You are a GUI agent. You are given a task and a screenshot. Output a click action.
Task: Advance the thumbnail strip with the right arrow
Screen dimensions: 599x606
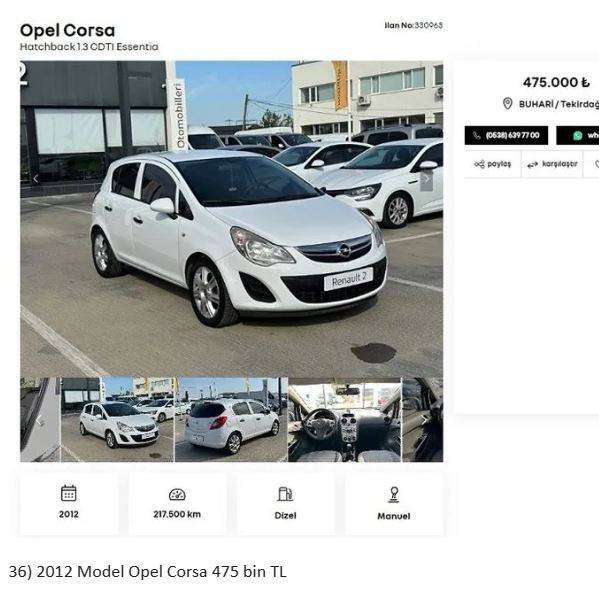(x=424, y=420)
